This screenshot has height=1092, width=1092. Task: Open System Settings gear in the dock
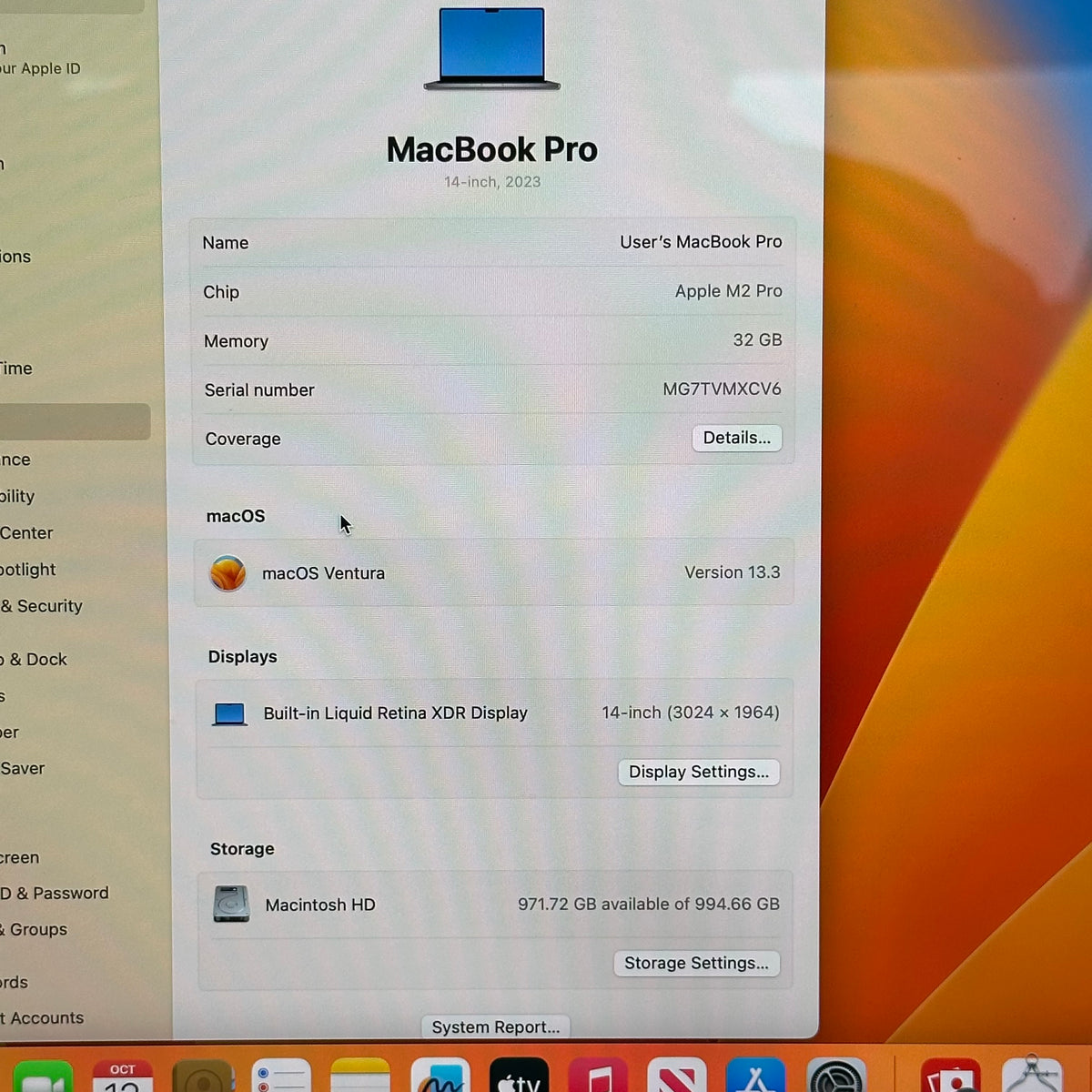click(x=836, y=1077)
